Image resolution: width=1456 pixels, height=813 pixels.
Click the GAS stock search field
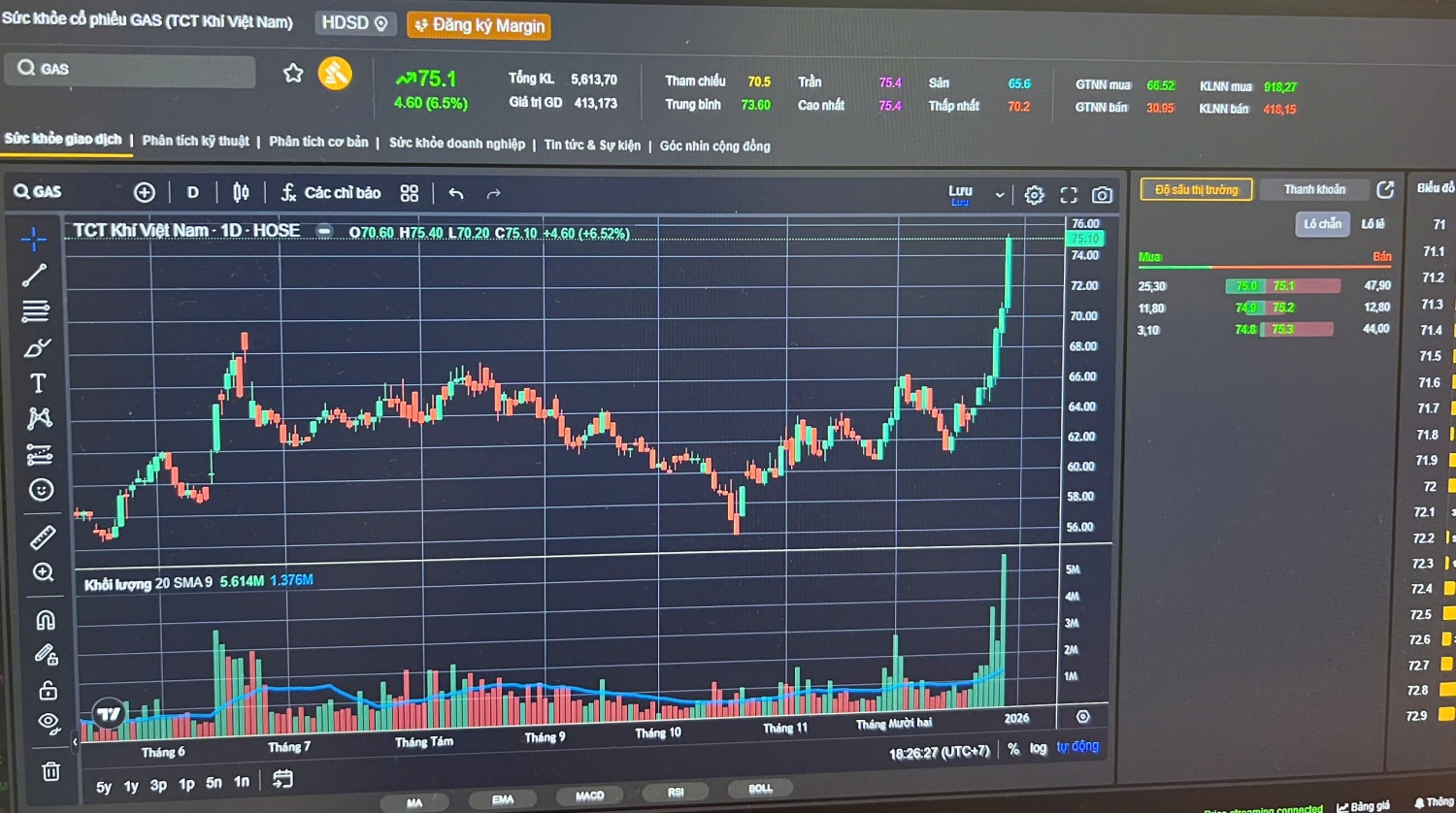coord(131,69)
